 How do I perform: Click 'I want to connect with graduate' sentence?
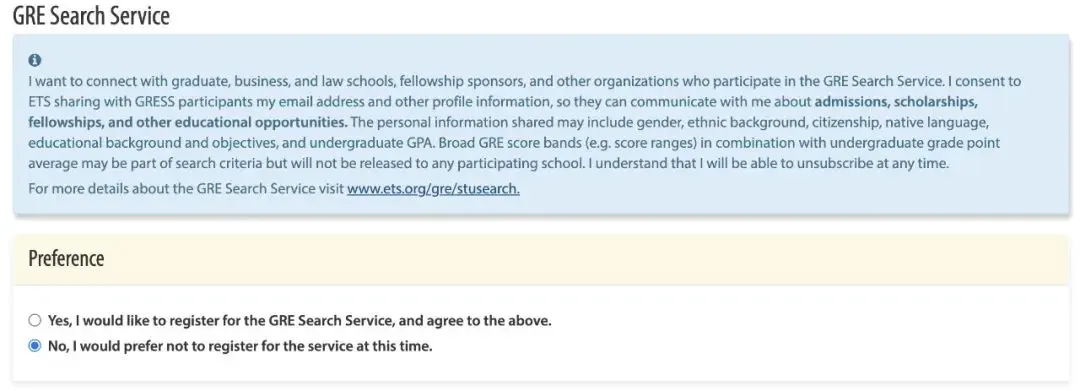(128, 81)
